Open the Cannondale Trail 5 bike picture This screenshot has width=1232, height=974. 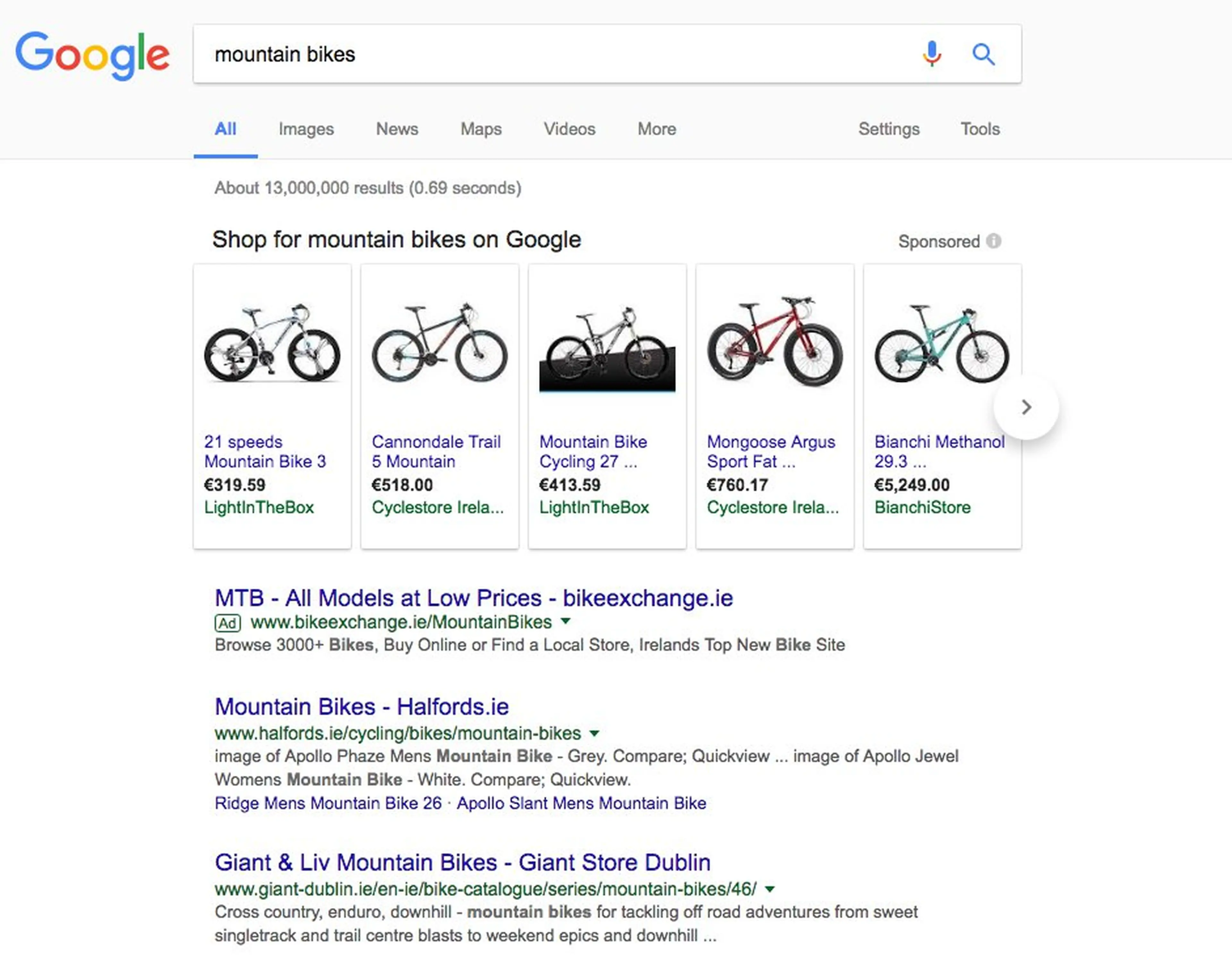tap(439, 344)
